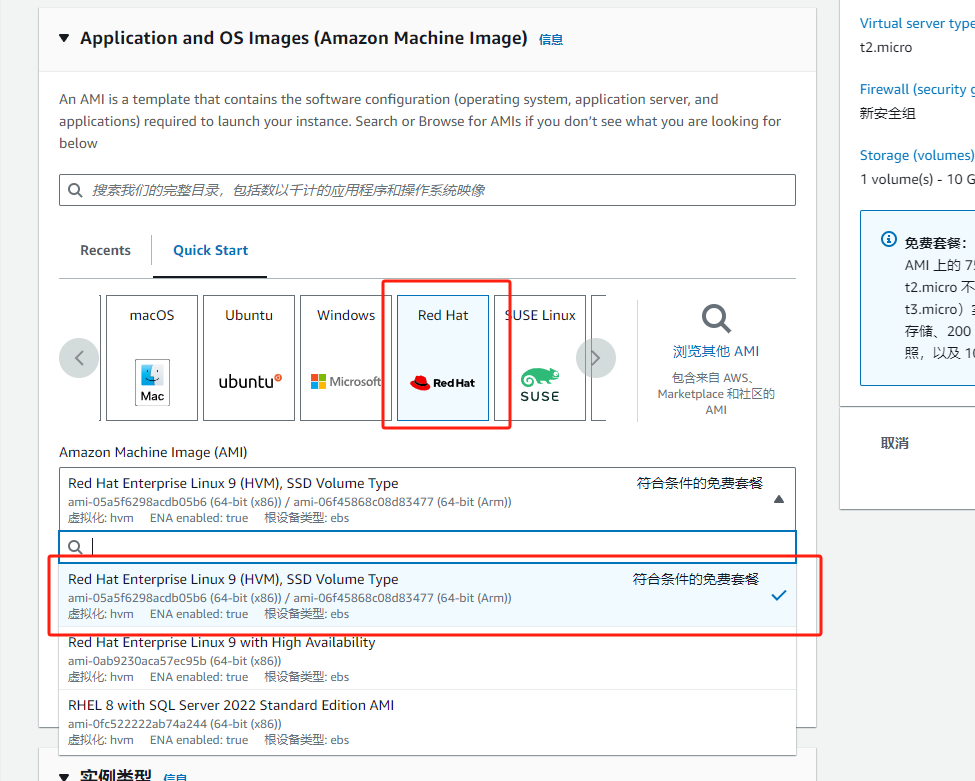Select the Windows image card
This screenshot has width=975, height=781.
coord(346,358)
